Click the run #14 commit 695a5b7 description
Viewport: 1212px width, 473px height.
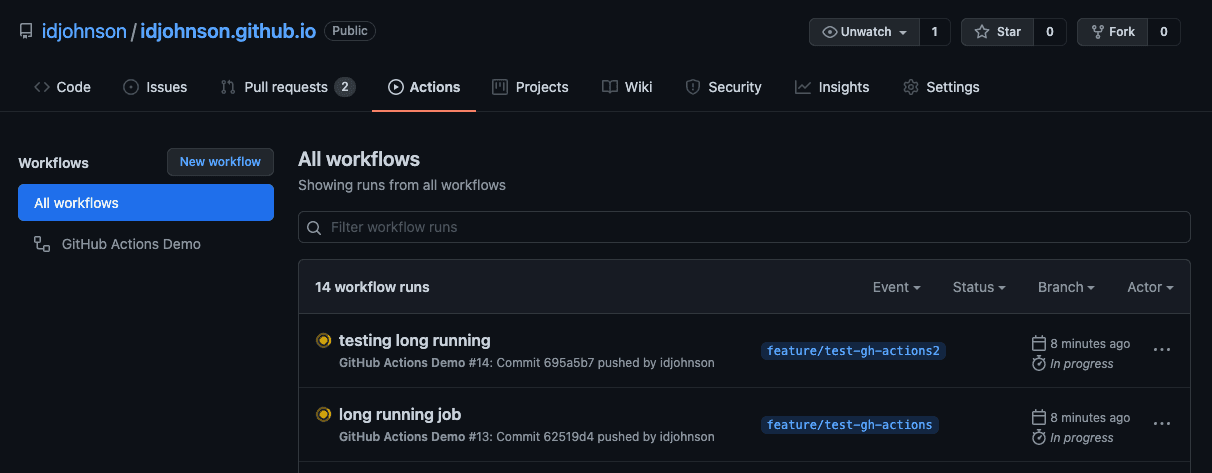(527, 363)
